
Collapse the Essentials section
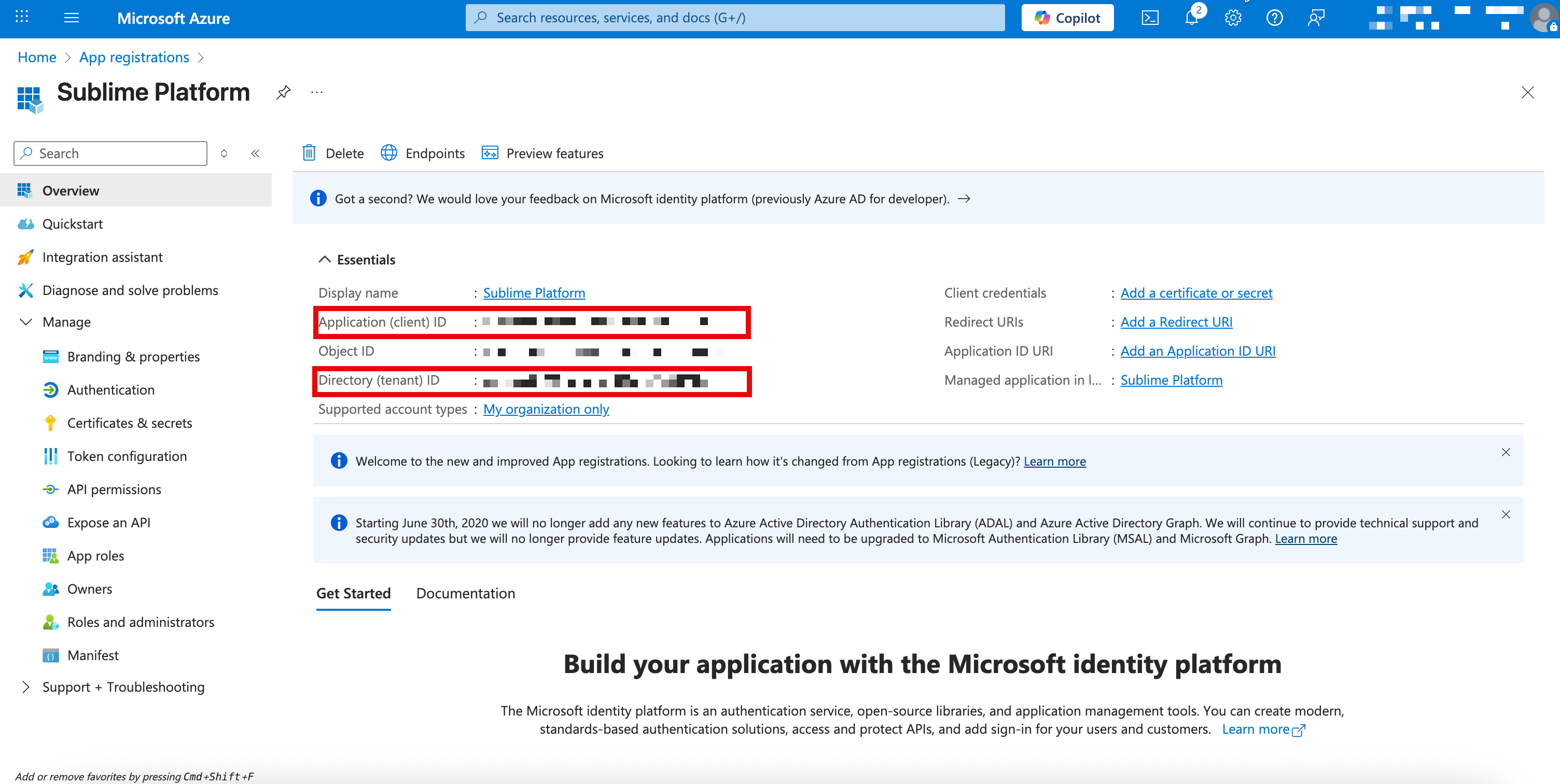[325, 259]
